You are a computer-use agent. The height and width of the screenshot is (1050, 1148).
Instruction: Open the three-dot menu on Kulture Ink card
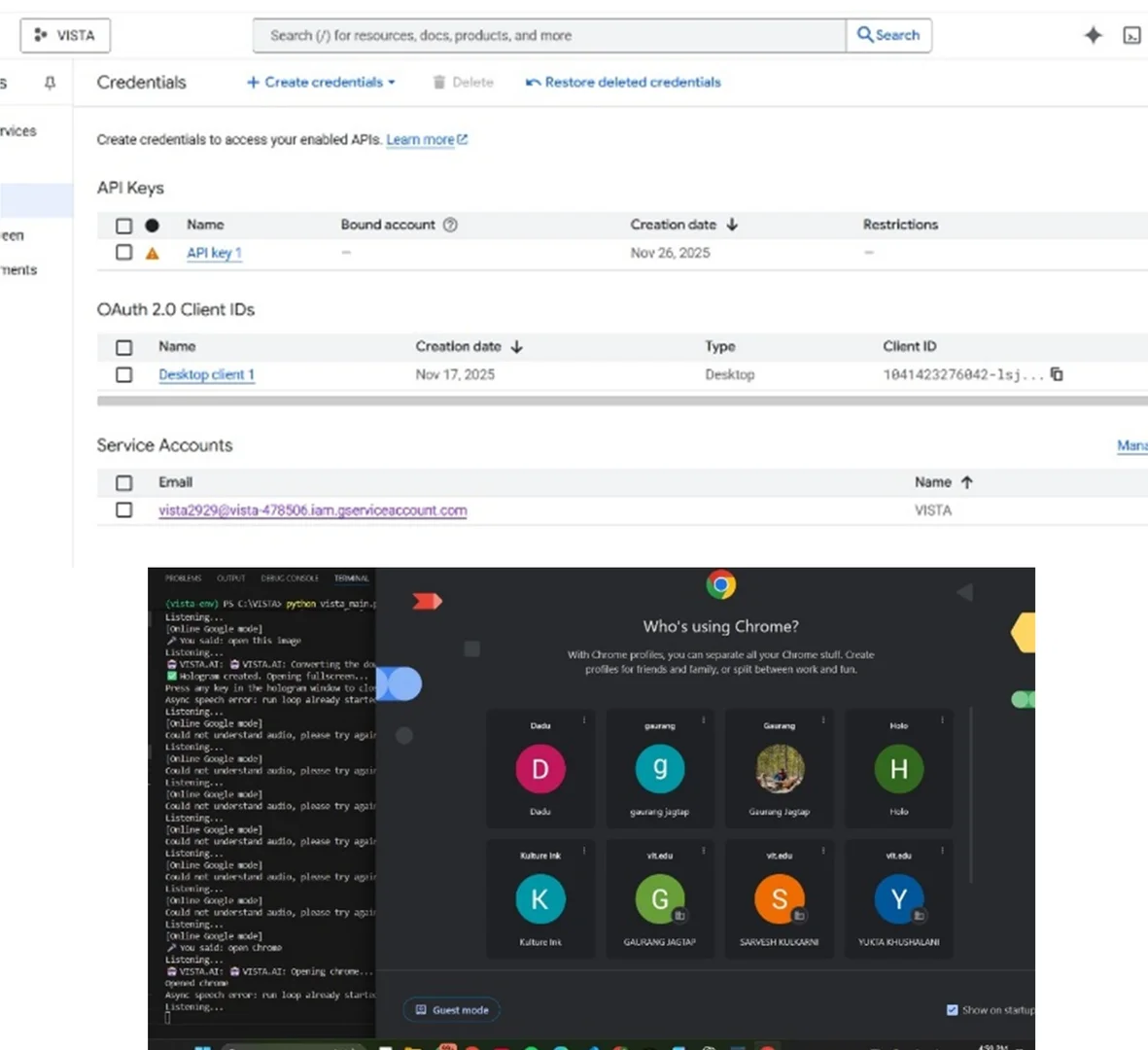(x=584, y=851)
